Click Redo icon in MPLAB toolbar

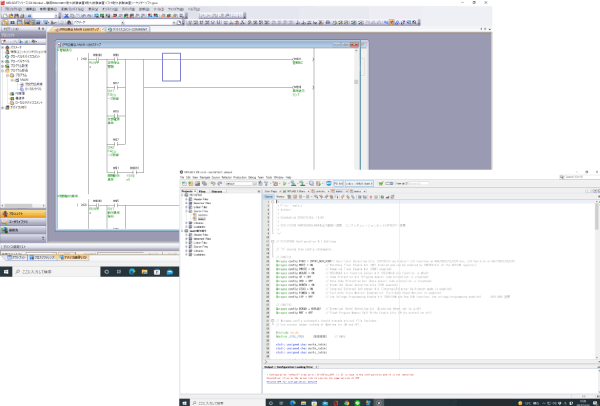pyautogui.click(x=220, y=184)
